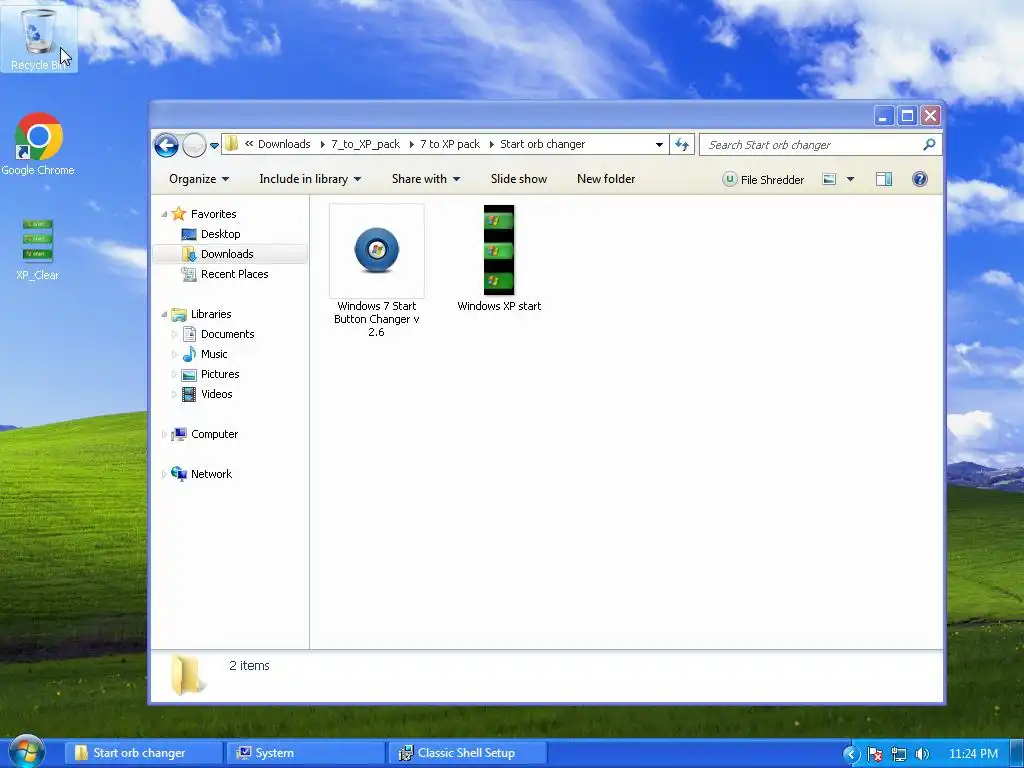Screen dimensions: 1024x768
Task: Switch to the System taskbar window
Action: [306, 753]
